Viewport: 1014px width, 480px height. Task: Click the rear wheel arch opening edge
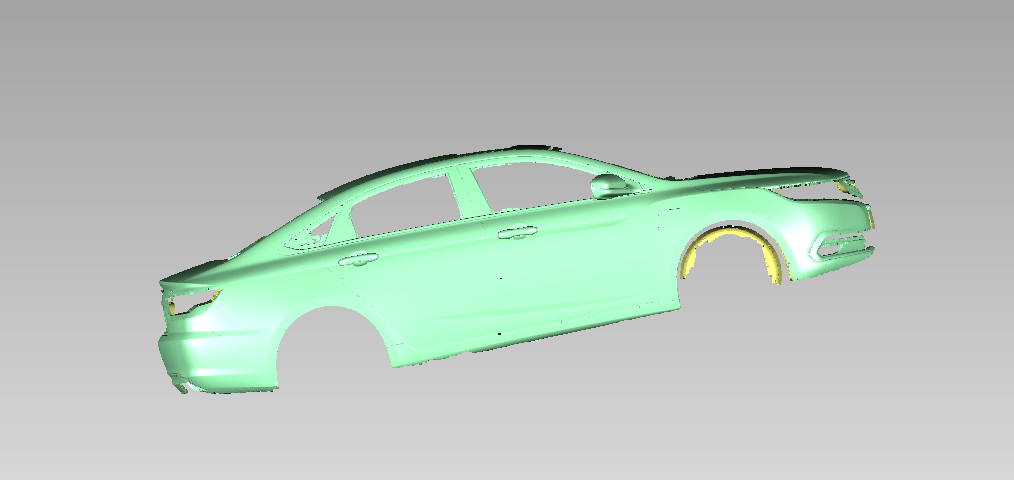tap(330, 310)
